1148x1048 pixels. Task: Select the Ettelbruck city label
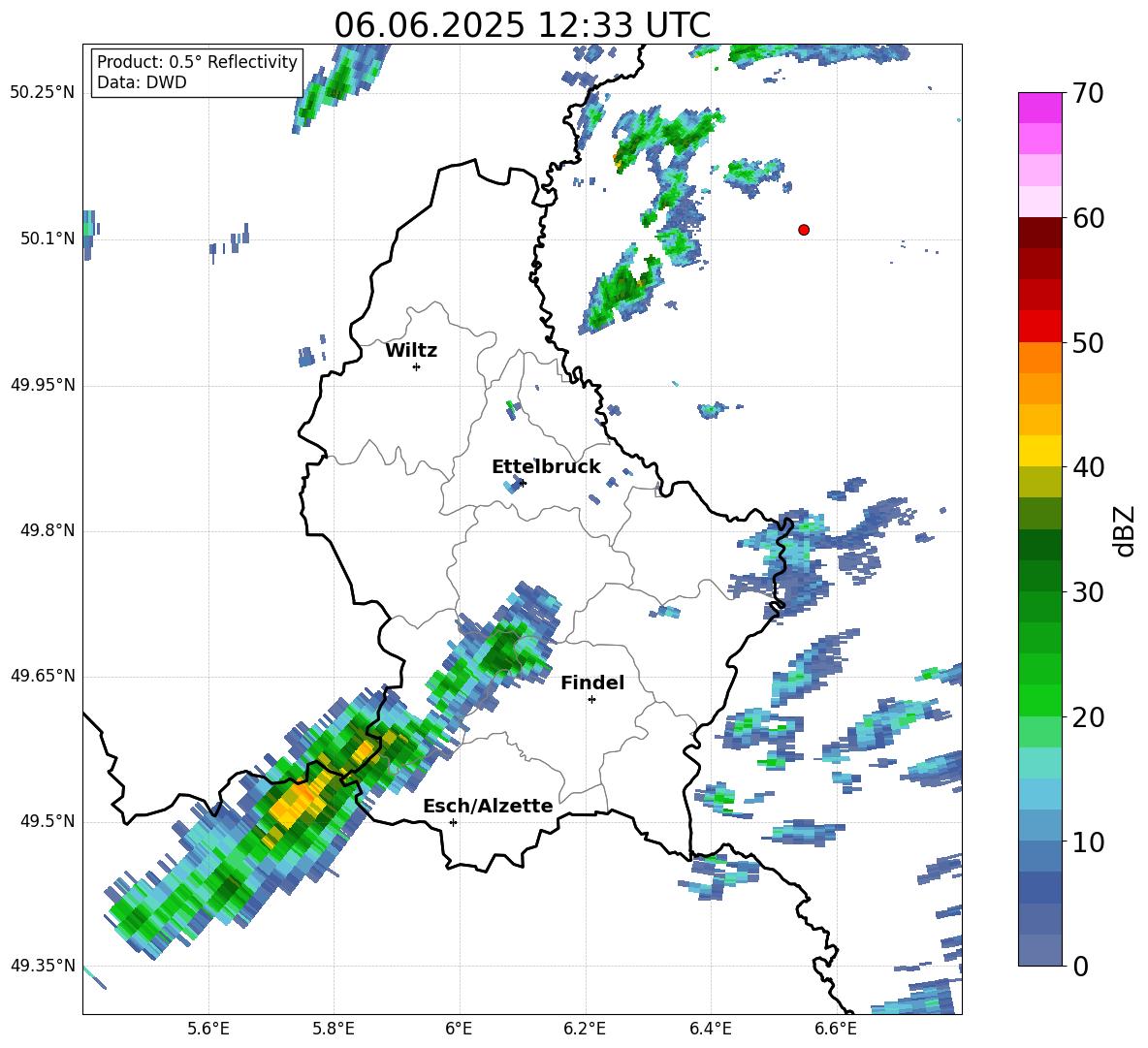(x=546, y=467)
